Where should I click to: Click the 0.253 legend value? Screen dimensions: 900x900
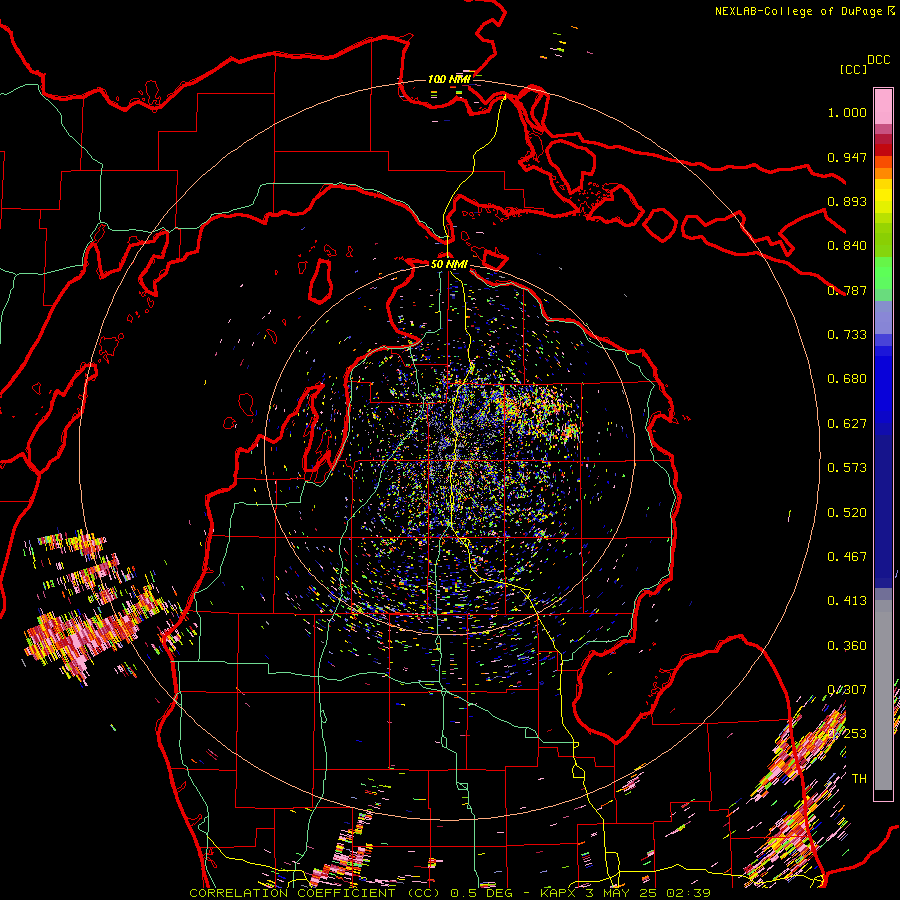coord(847,734)
